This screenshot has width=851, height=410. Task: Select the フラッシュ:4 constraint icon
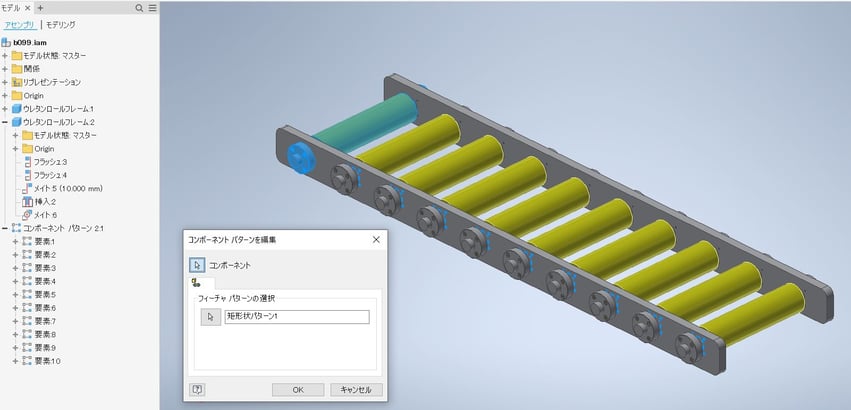coord(28,175)
